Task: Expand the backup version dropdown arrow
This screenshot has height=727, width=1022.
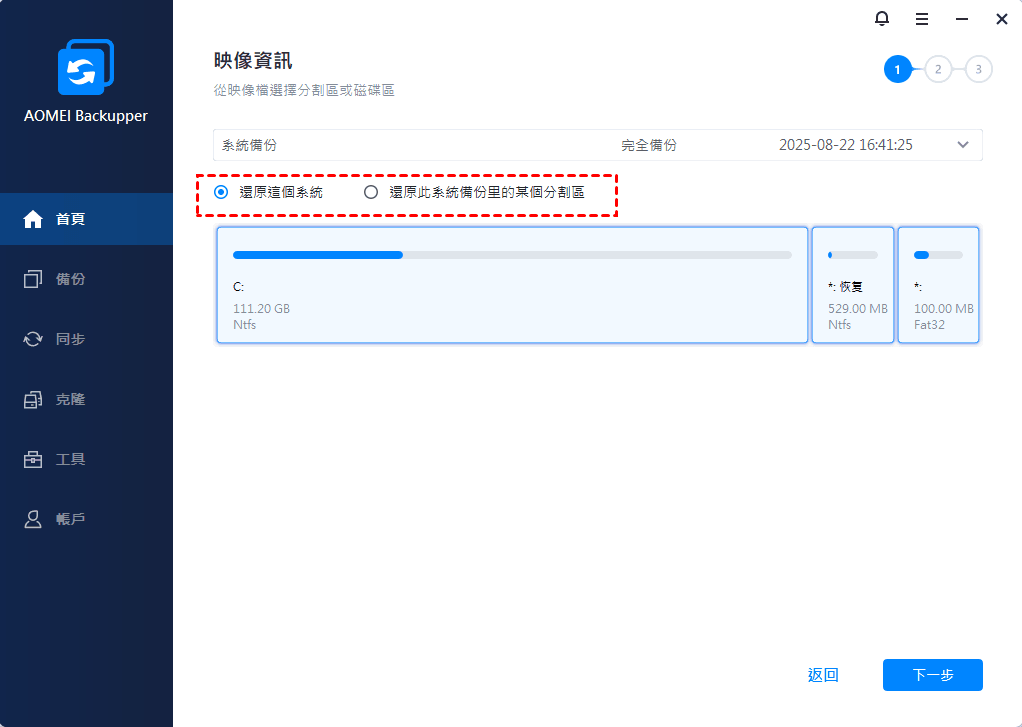Action: (x=963, y=145)
